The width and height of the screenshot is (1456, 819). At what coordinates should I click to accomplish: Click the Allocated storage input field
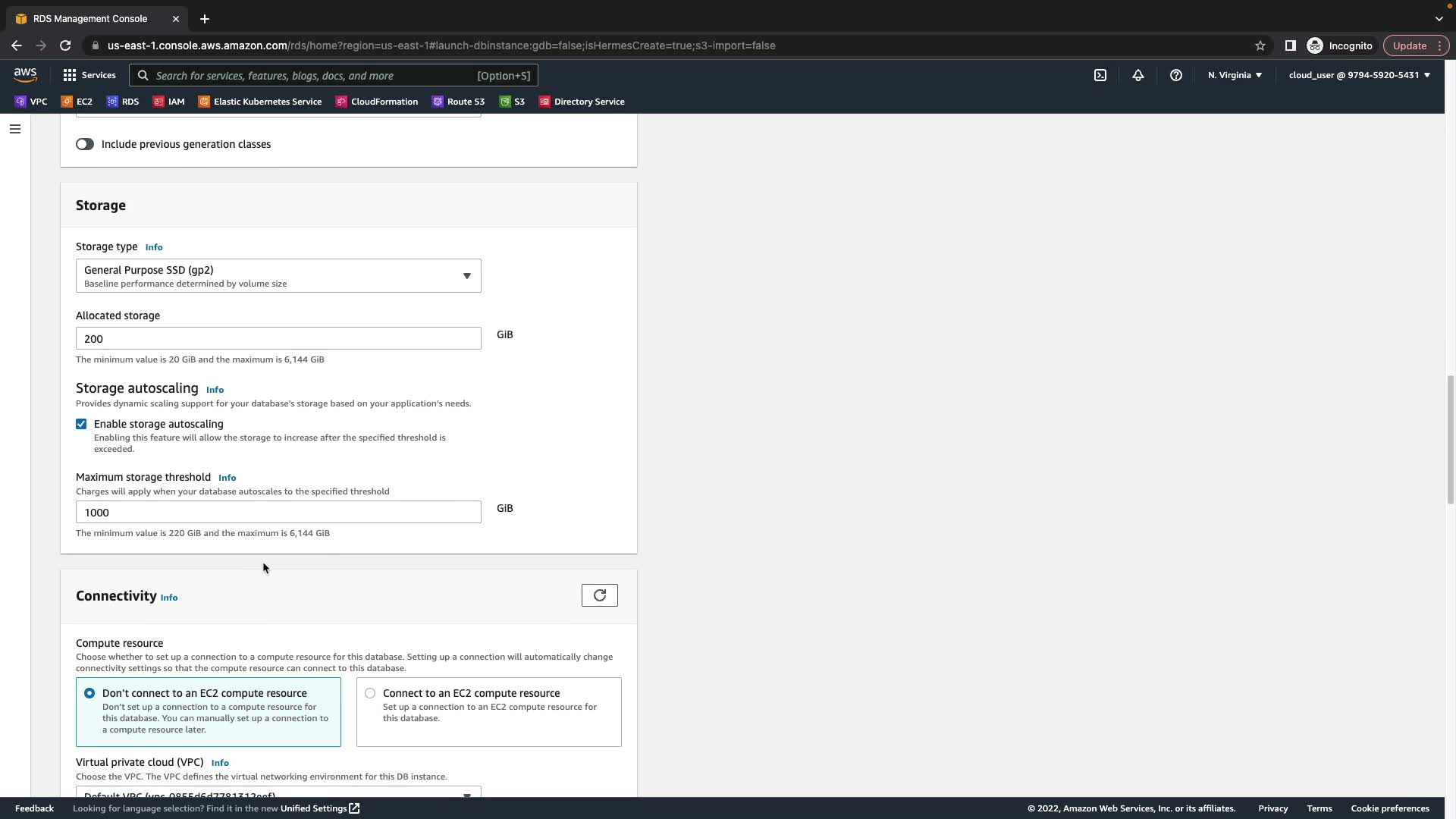click(278, 338)
